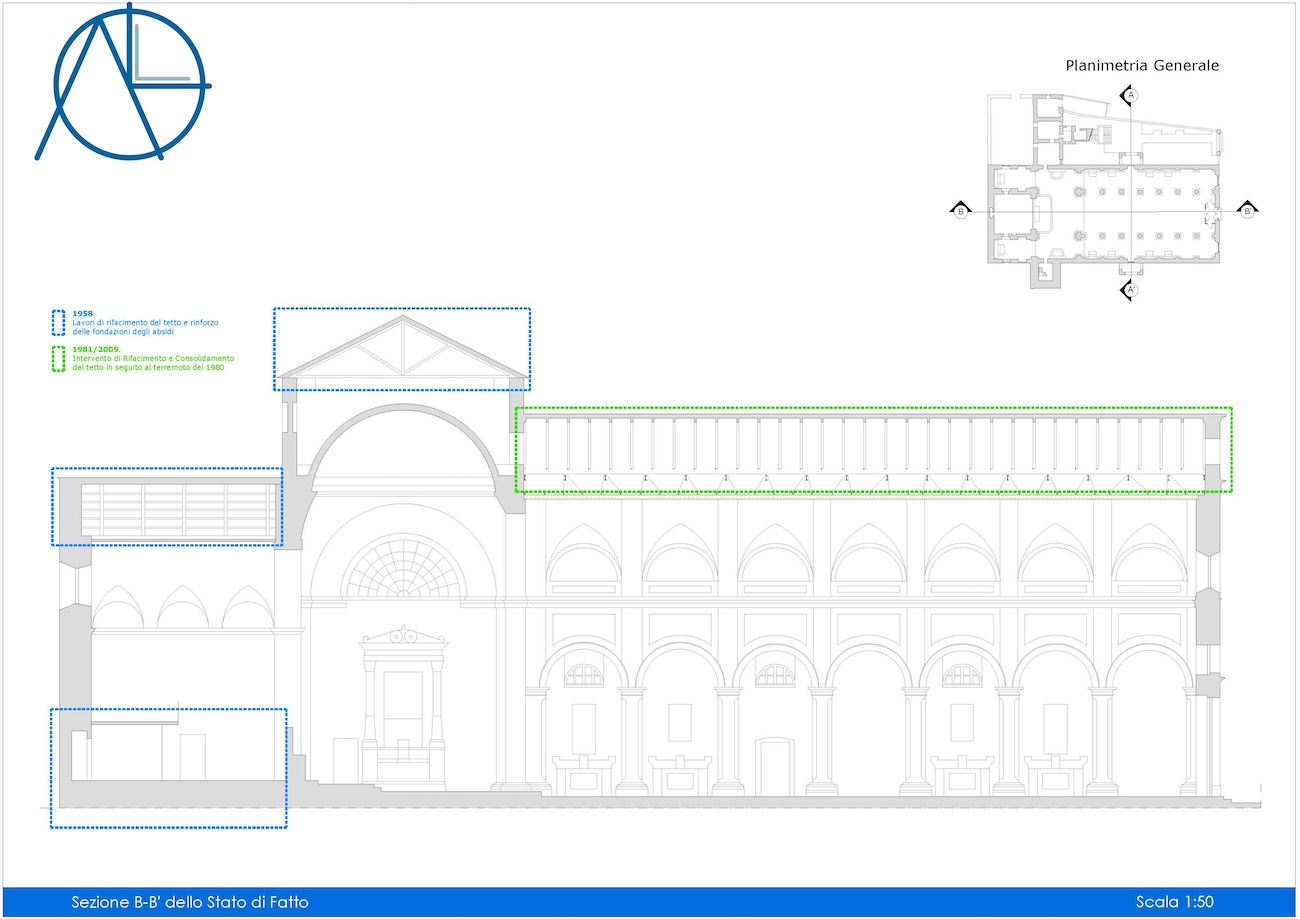1300x919 pixels.
Task: Select the "1958." legend heading
Action: (x=82, y=314)
